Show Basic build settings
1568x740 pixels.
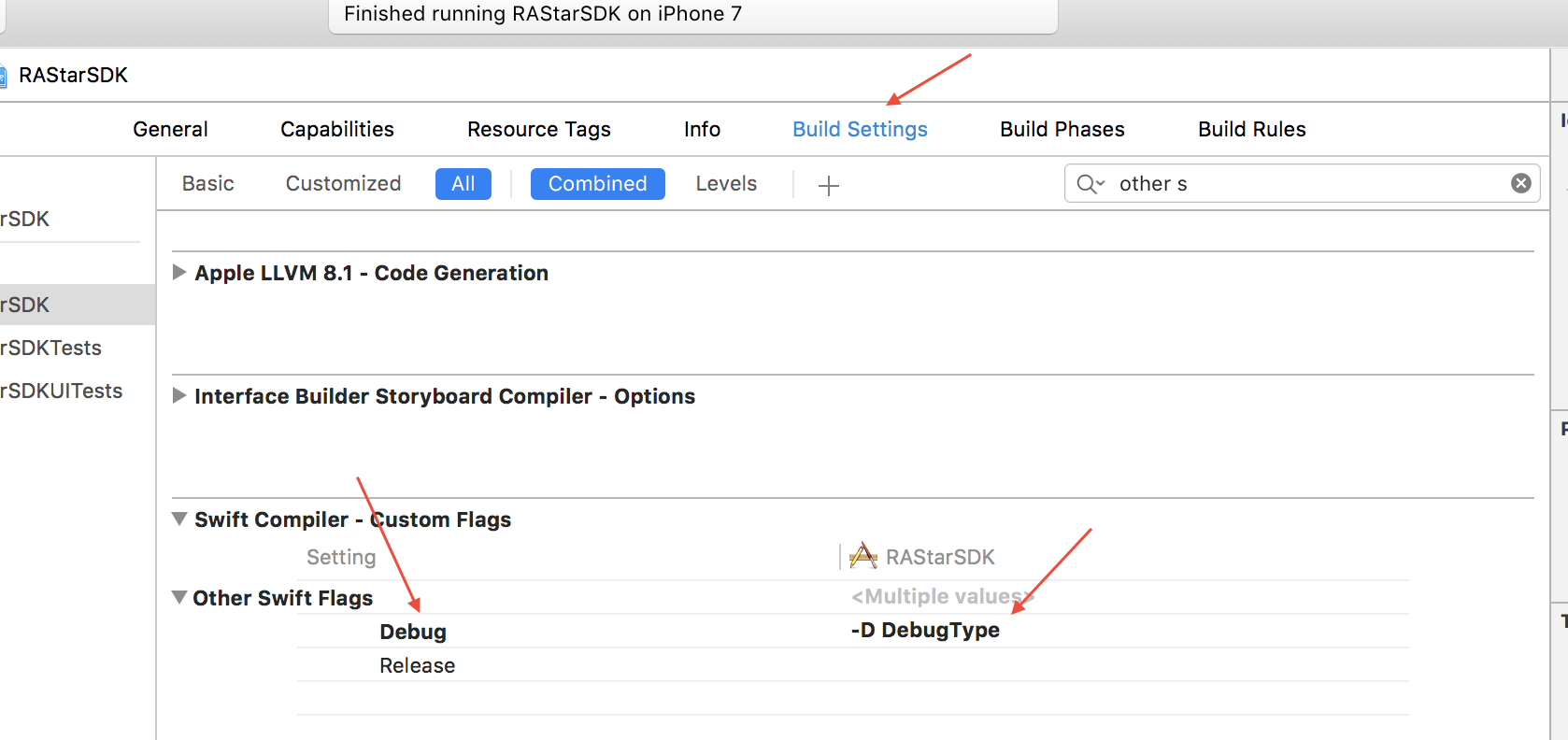[207, 184]
